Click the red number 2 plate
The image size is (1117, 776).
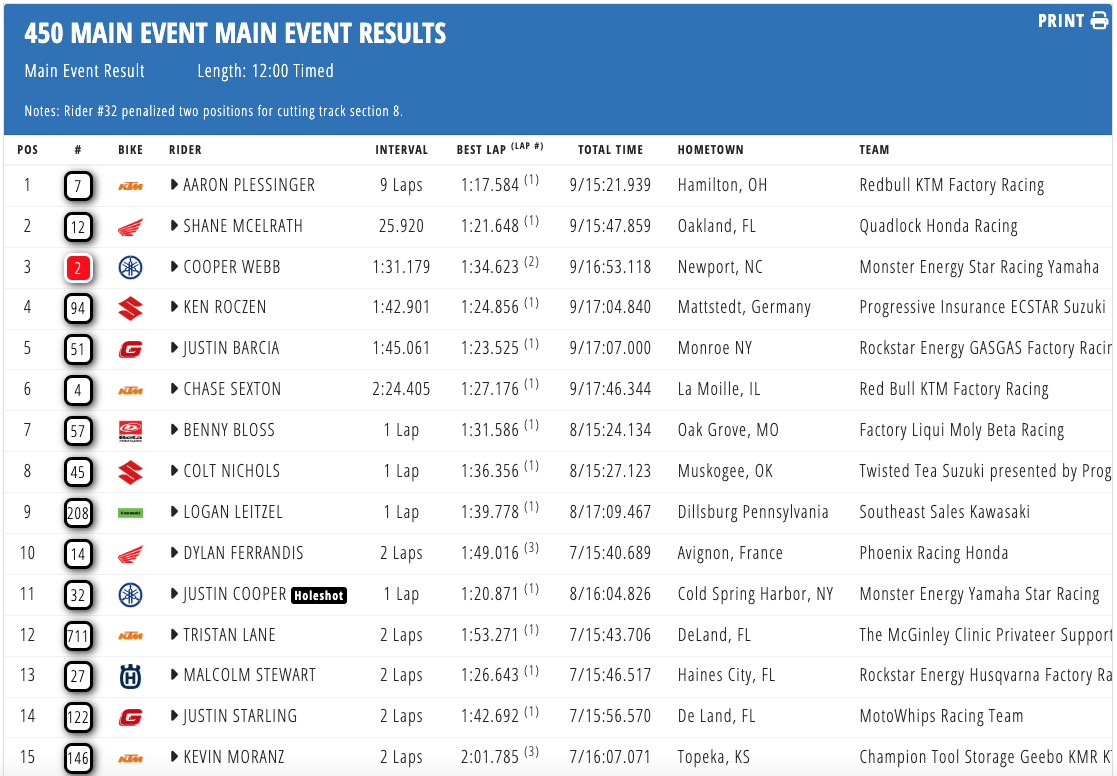pyautogui.click(x=78, y=268)
